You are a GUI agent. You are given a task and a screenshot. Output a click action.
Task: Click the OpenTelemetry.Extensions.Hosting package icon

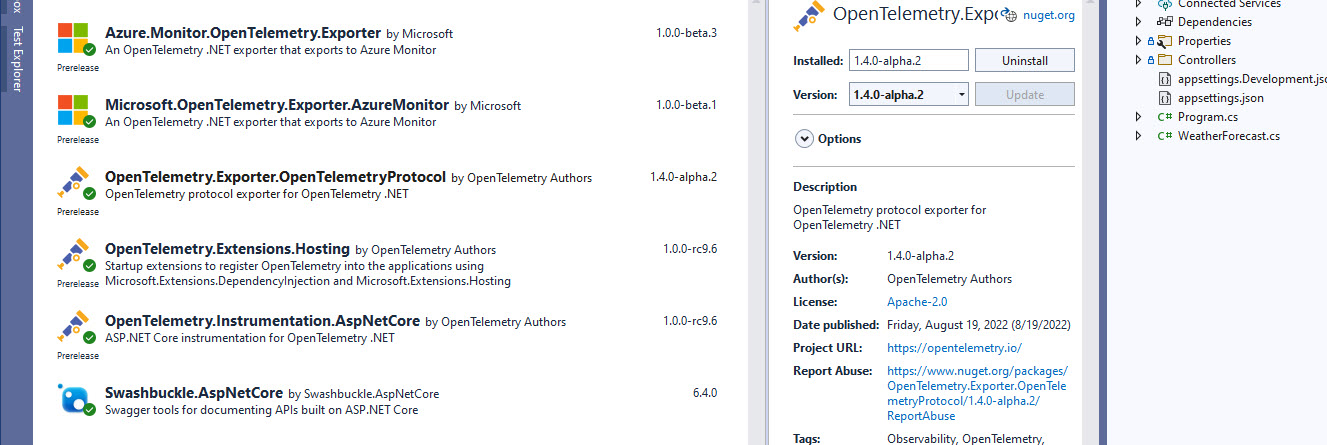coord(74,256)
